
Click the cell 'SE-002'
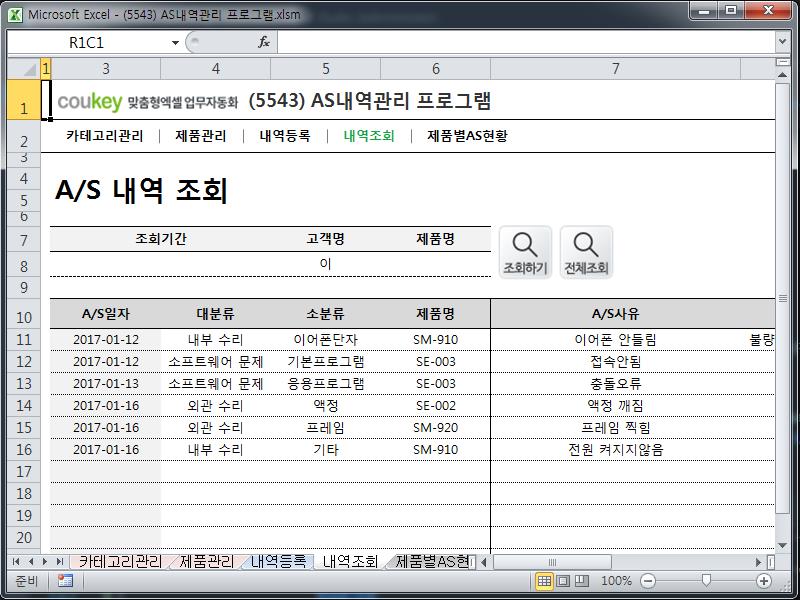click(435, 406)
